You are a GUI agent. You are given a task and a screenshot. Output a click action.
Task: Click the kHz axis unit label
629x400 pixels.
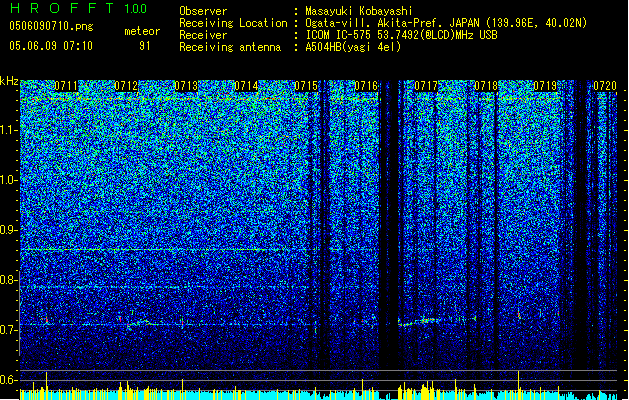[9, 81]
